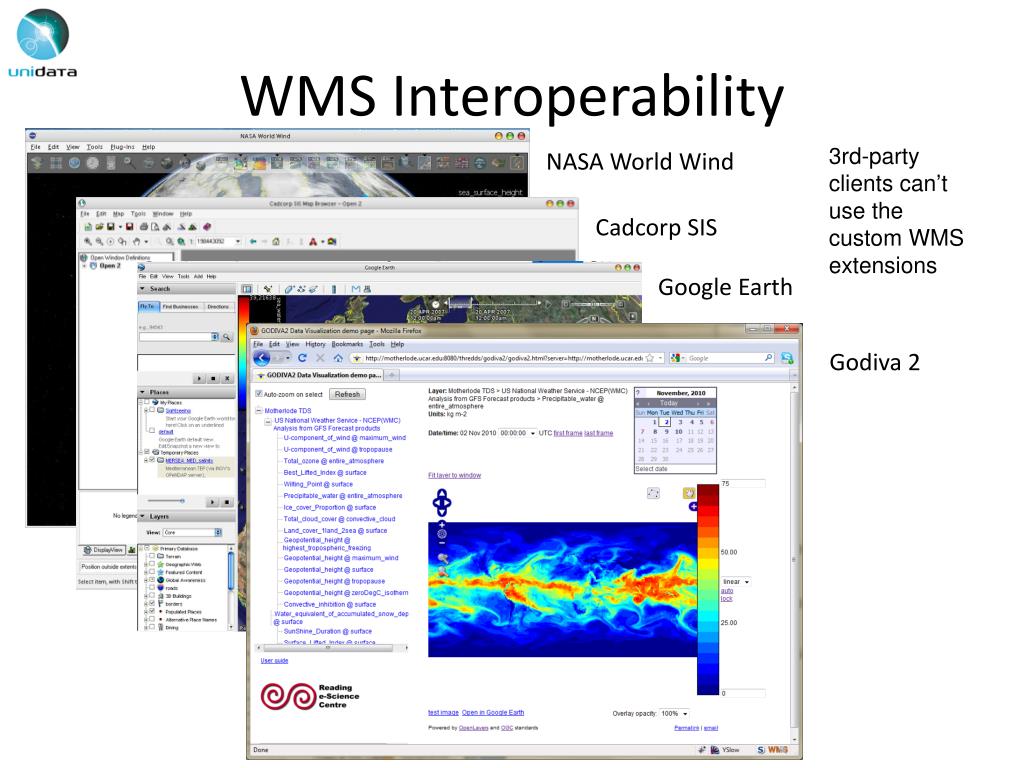Screen dimensions: 1024x768
Task: Toggle Temporary Places checkbox in Google Earth
Action: point(147,452)
